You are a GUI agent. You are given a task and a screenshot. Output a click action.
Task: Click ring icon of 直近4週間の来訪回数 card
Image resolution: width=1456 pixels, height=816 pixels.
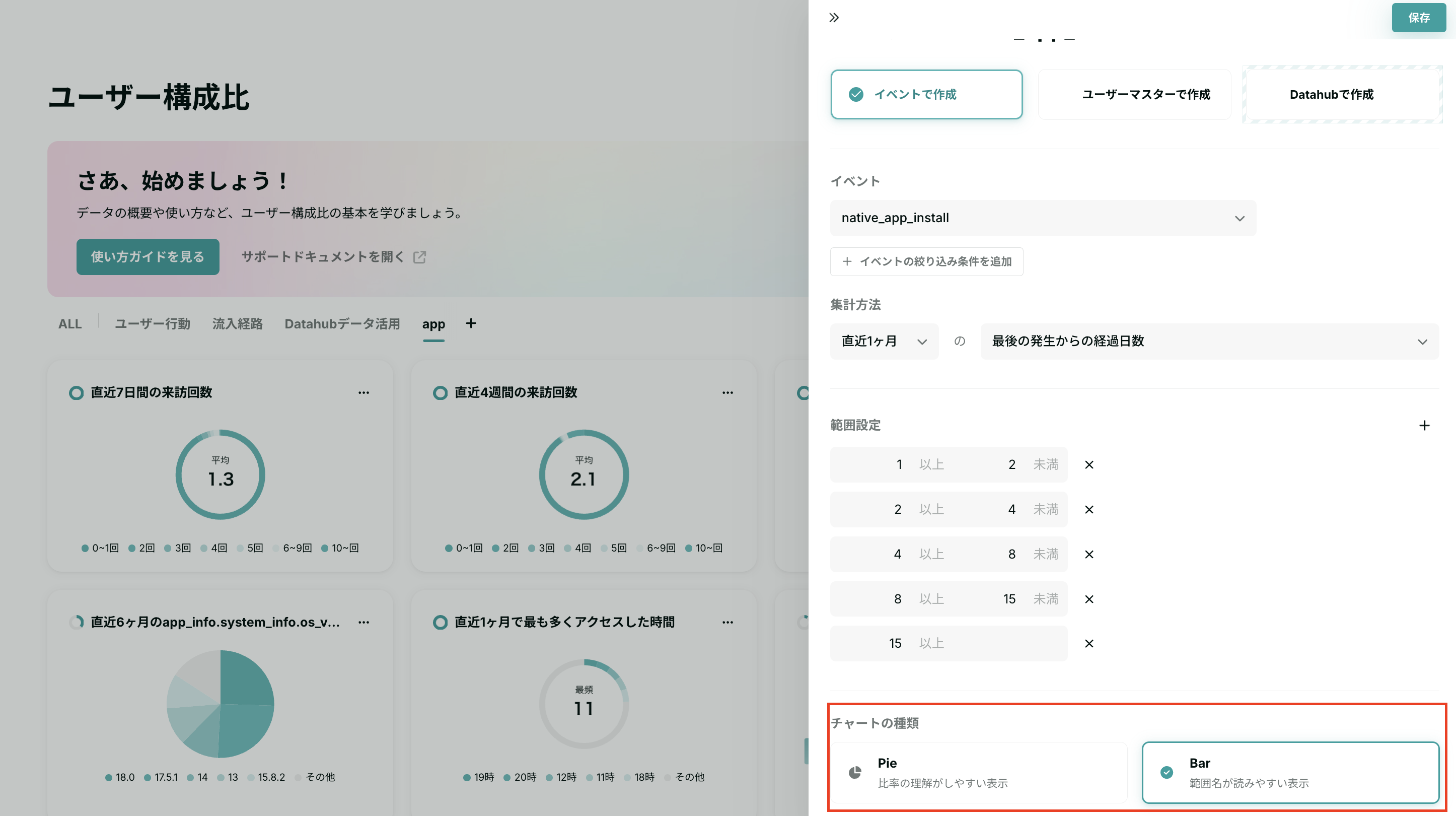click(440, 393)
